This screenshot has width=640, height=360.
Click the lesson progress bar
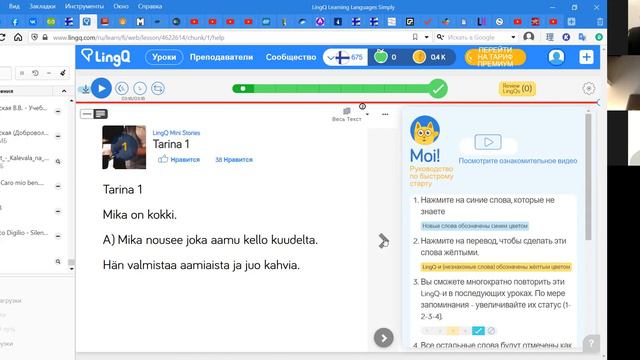[x=340, y=89]
